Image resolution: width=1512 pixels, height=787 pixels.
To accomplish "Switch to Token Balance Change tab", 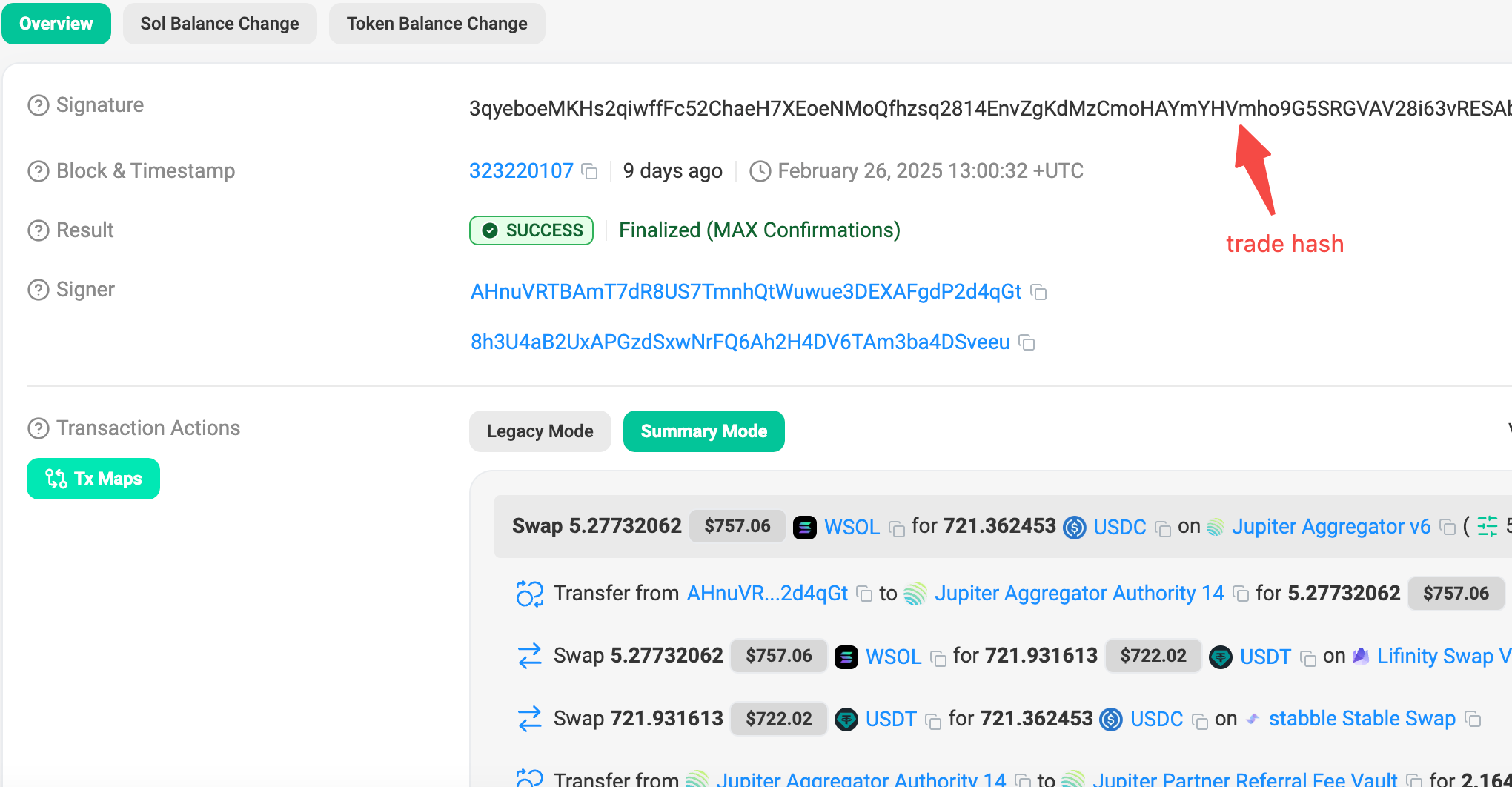I will tap(437, 24).
